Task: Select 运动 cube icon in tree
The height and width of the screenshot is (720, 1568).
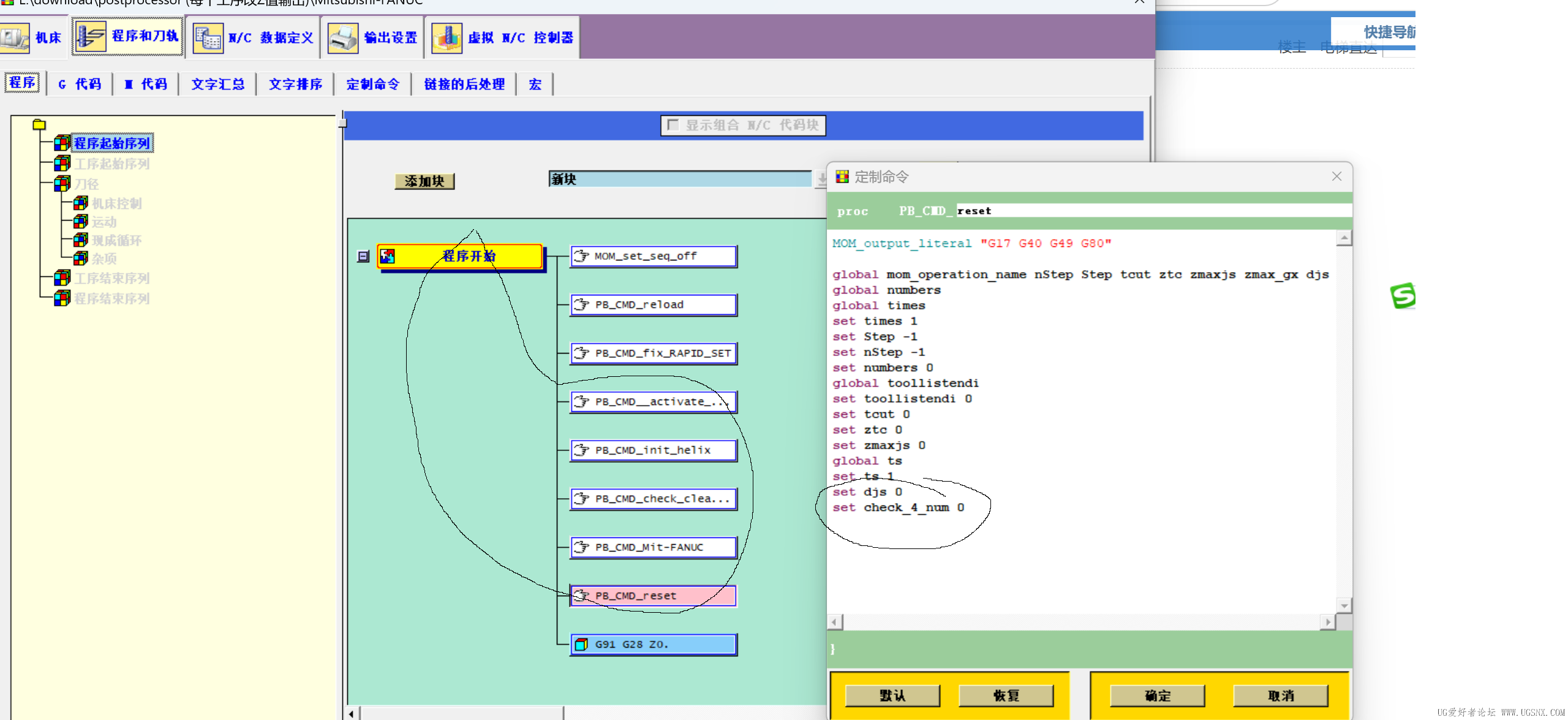Action: [80, 221]
